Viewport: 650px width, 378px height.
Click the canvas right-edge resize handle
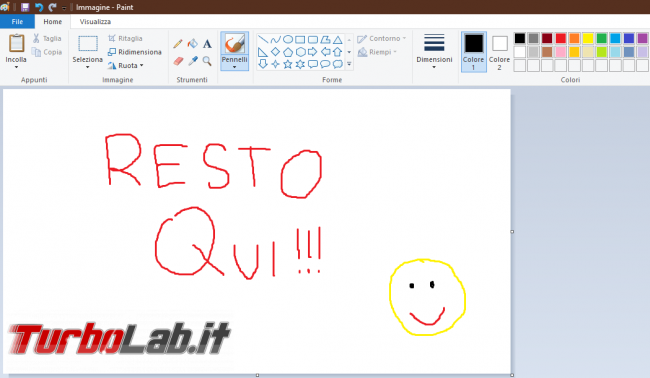pyautogui.click(x=512, y=232)
